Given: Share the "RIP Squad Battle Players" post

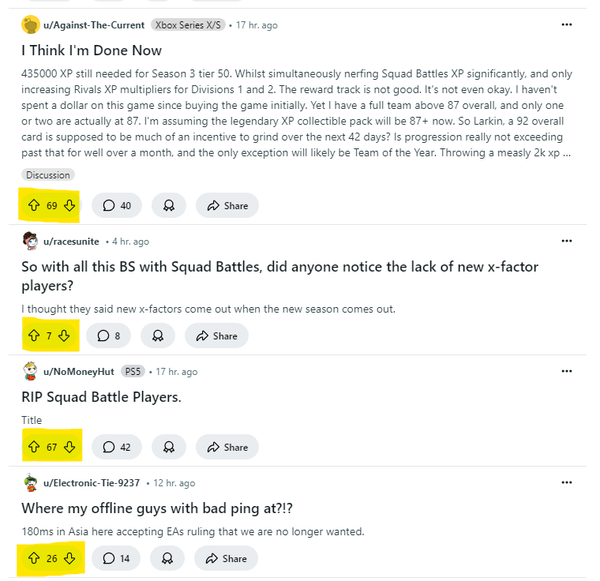Looking at the screenshot, I should (227, 447).
